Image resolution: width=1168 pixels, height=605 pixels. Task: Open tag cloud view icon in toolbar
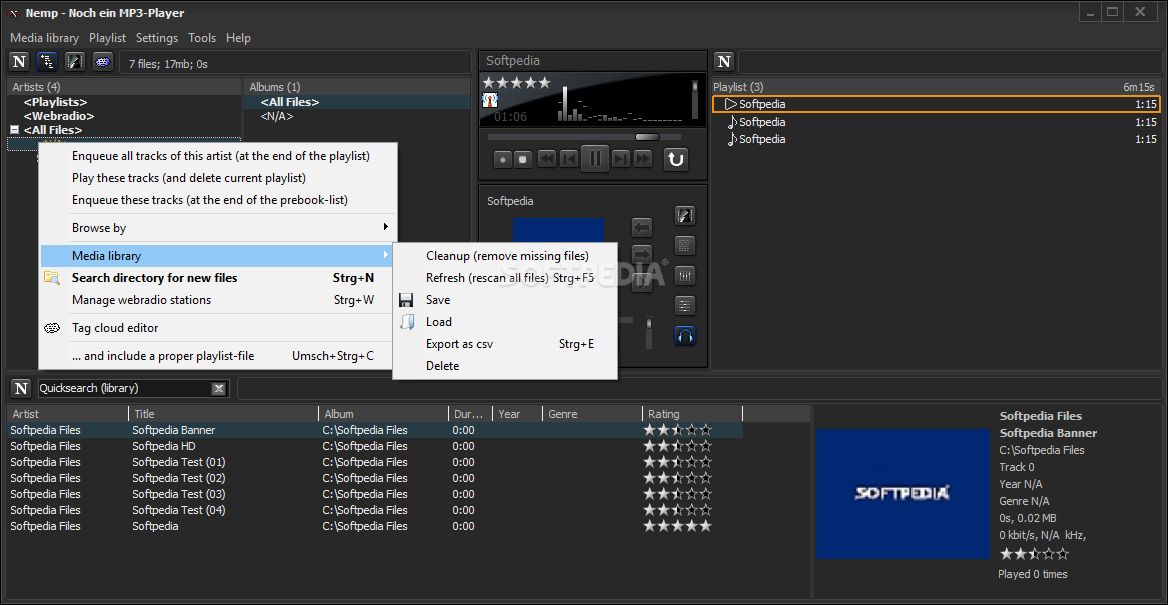click(x=103, y=62)
